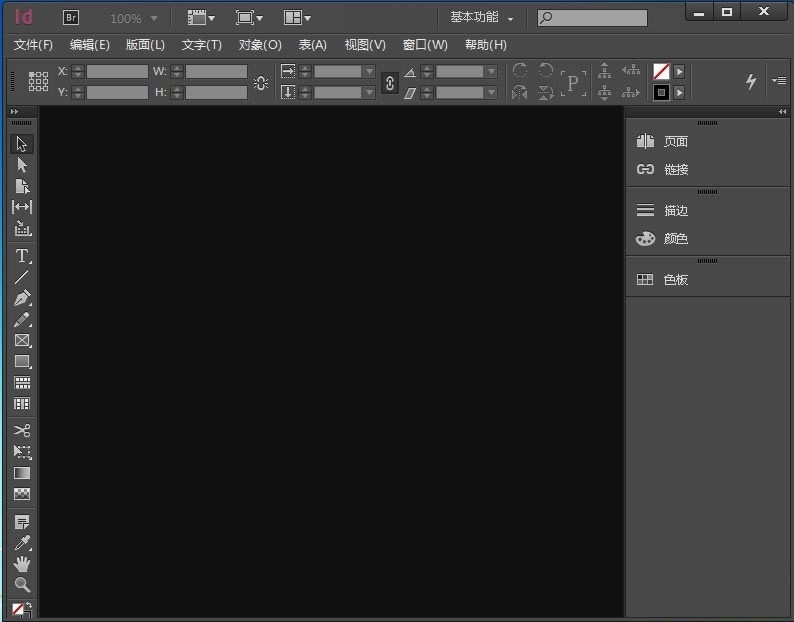The width and height of the screenshot is (794, 622).
Task: Open the control panel flyout menu
Action: pyautogui.click(x=779, y=81)
